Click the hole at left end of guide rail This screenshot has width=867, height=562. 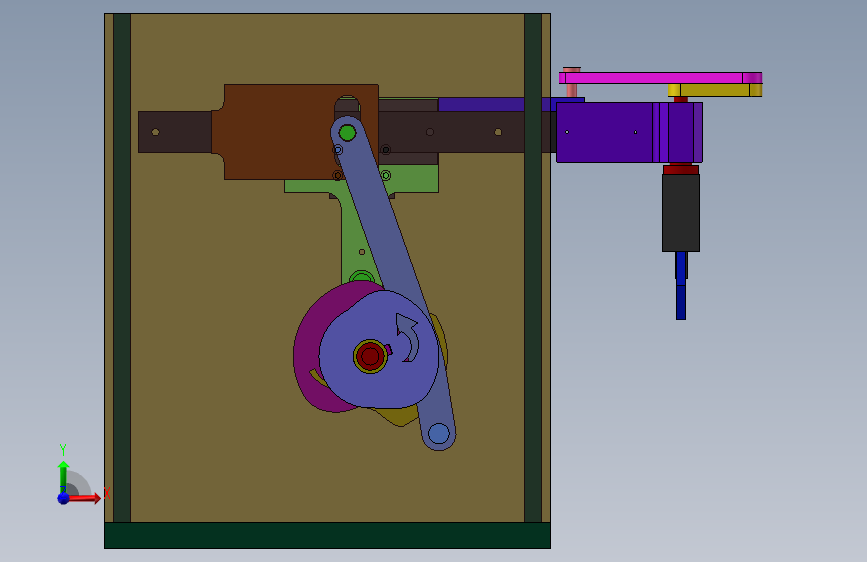tap(155, 132)
